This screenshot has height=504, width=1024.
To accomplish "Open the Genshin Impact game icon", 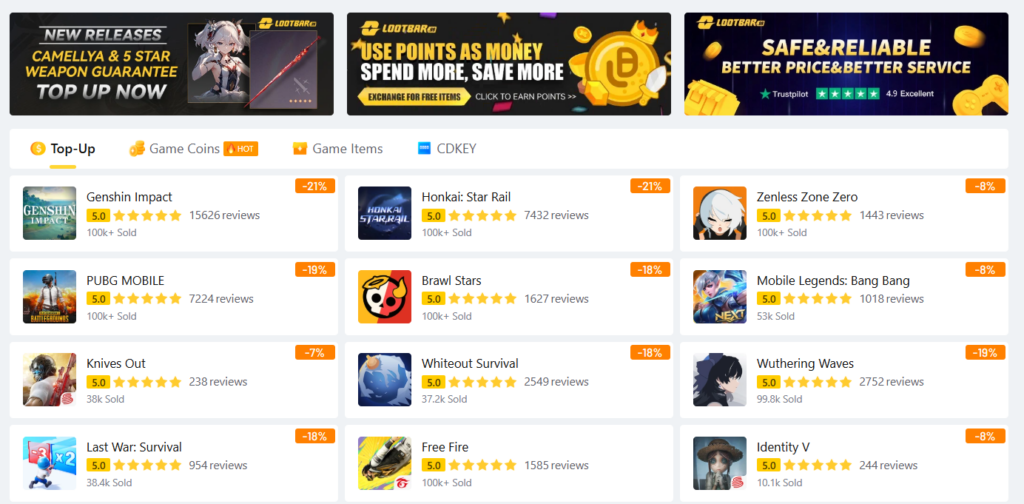I will coord(50,213).
